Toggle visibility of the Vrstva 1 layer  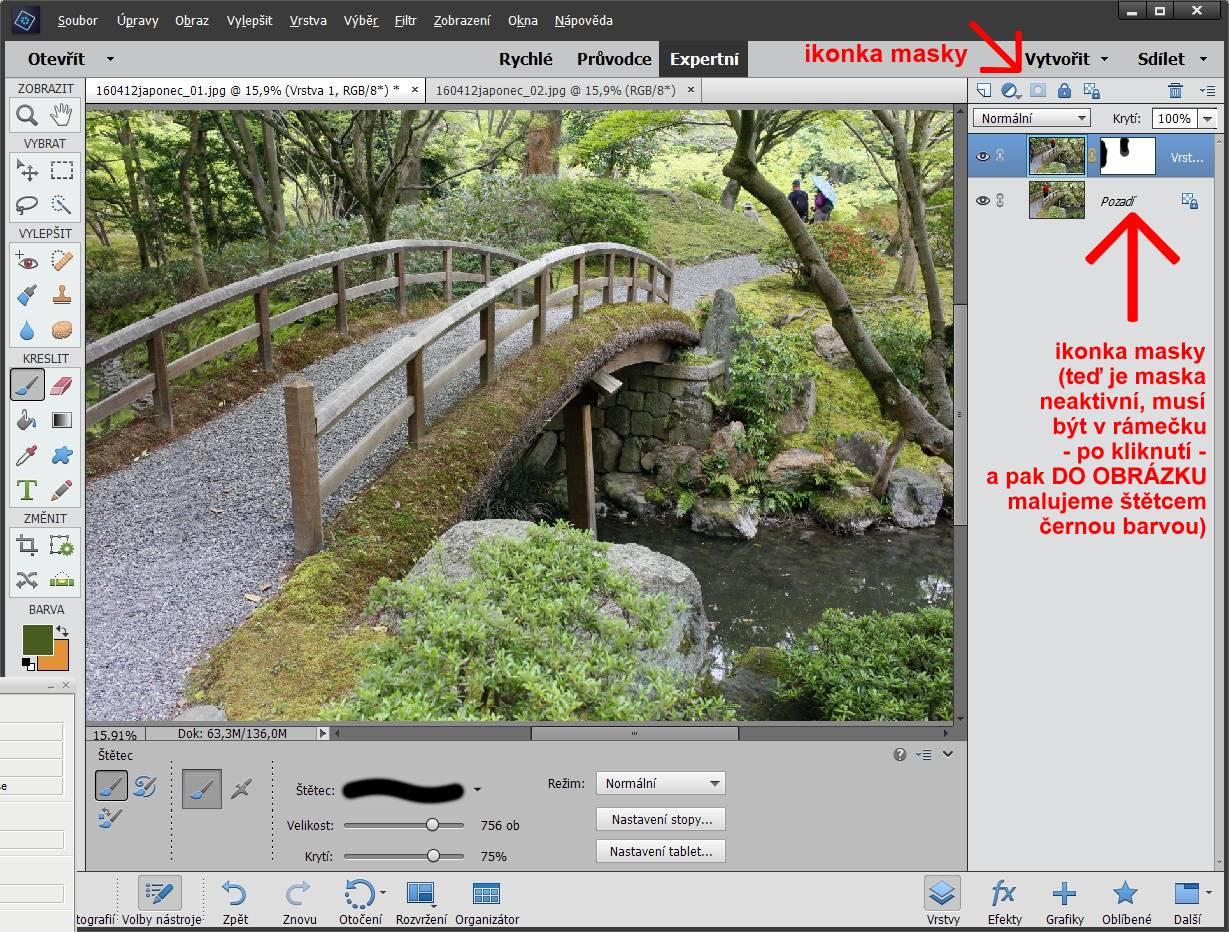click(983, 156)
